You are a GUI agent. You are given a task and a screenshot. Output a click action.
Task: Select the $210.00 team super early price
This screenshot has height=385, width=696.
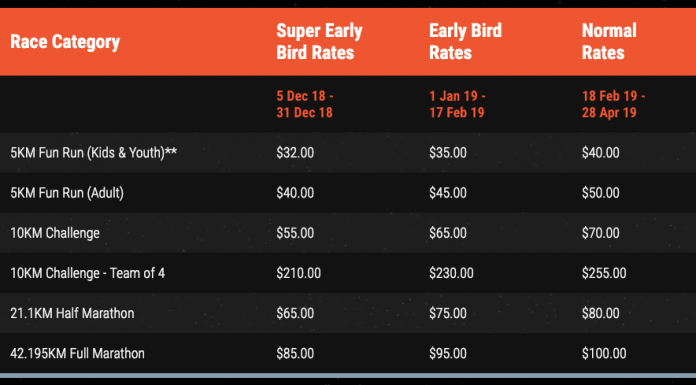click(x=299, y=273)
